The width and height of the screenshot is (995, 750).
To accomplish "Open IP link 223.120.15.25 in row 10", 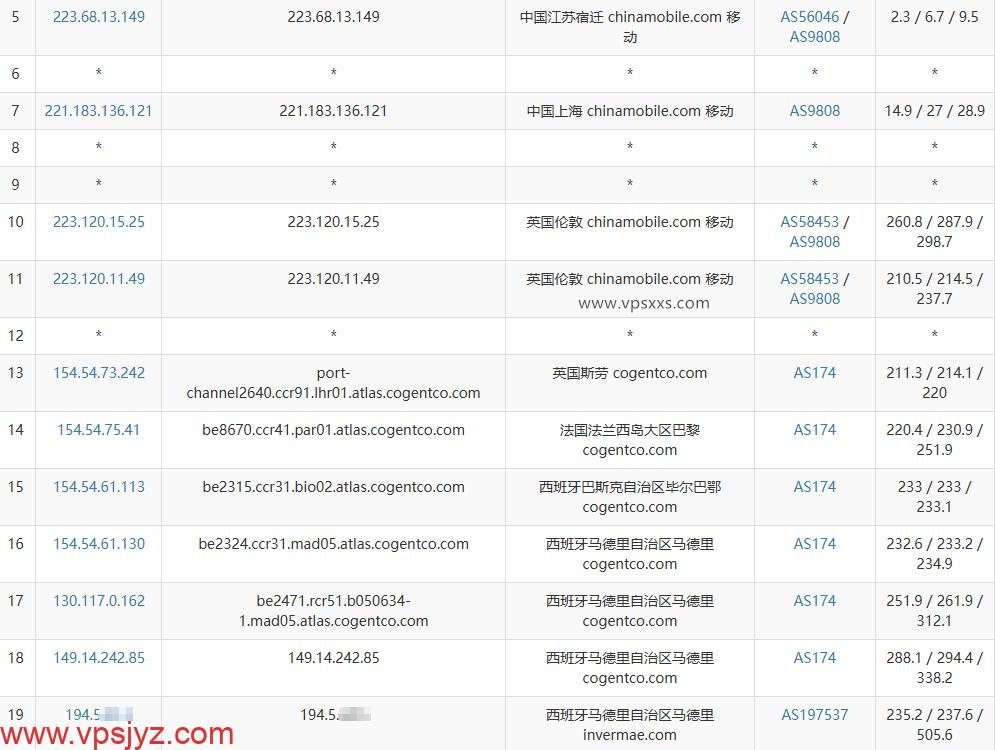I will [98, 222].
